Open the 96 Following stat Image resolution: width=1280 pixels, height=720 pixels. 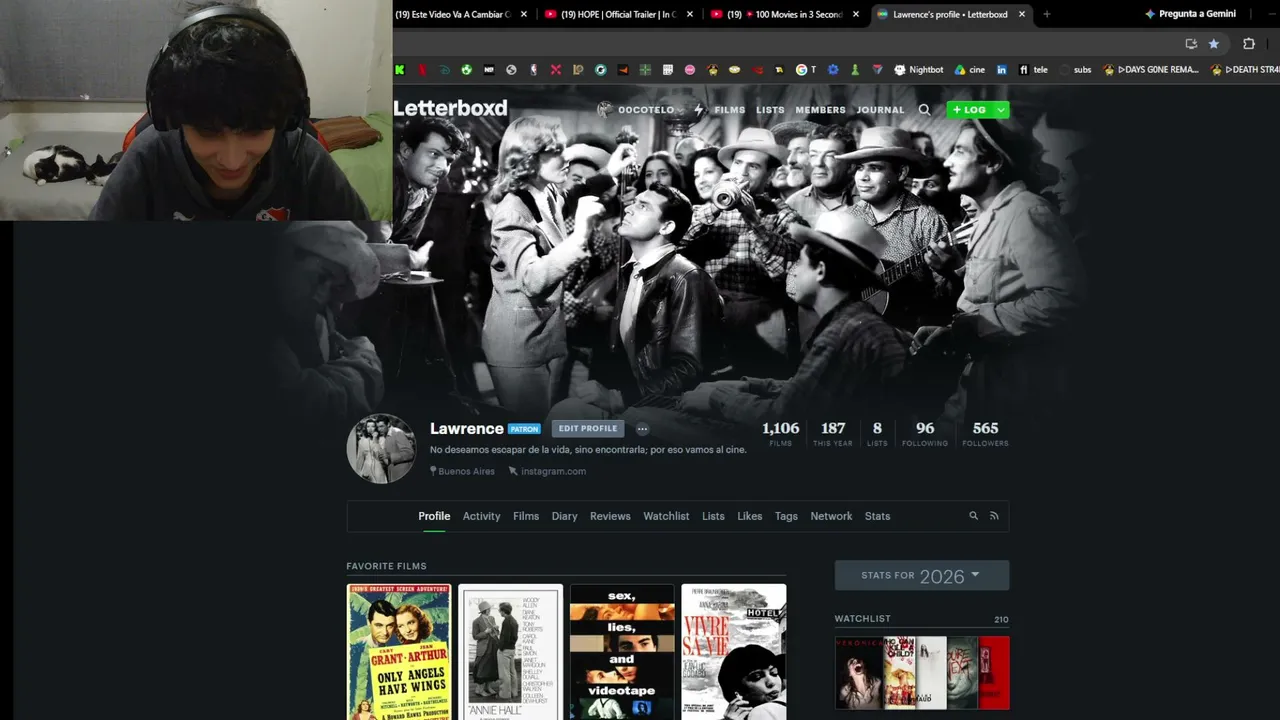coord(925,434)
